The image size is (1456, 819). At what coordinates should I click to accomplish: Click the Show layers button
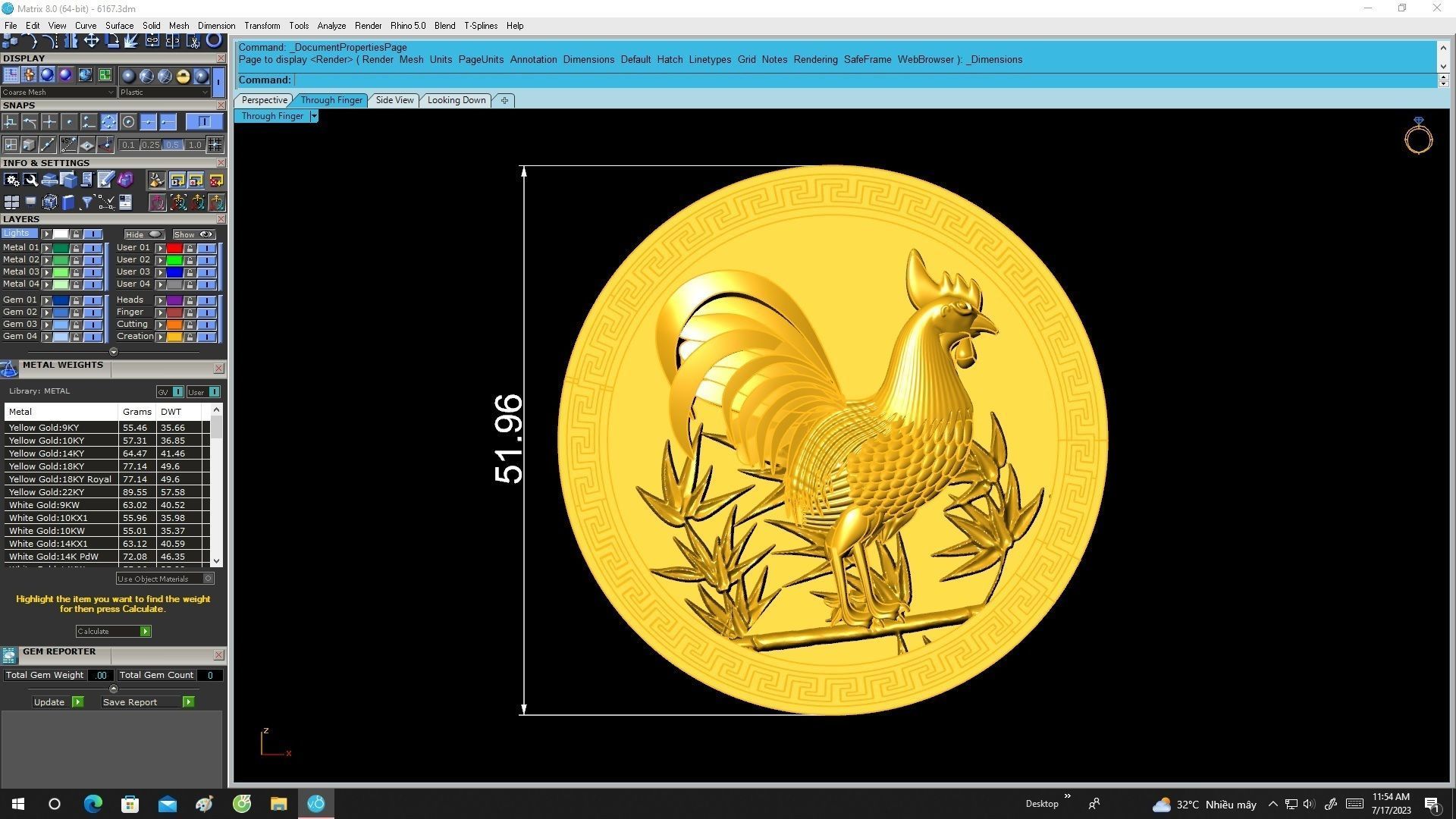point(194,234)
